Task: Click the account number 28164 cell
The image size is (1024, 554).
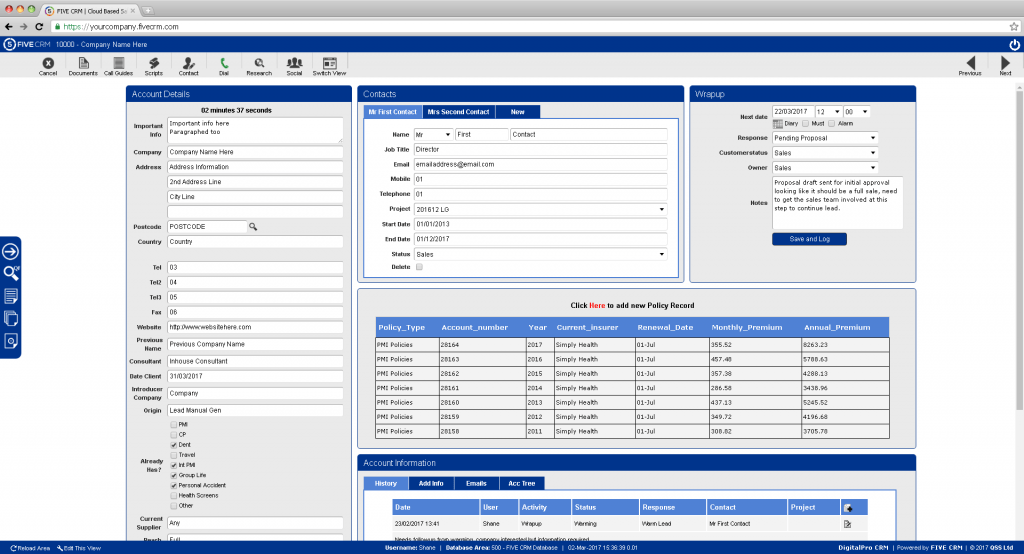Action: point(482,344)
